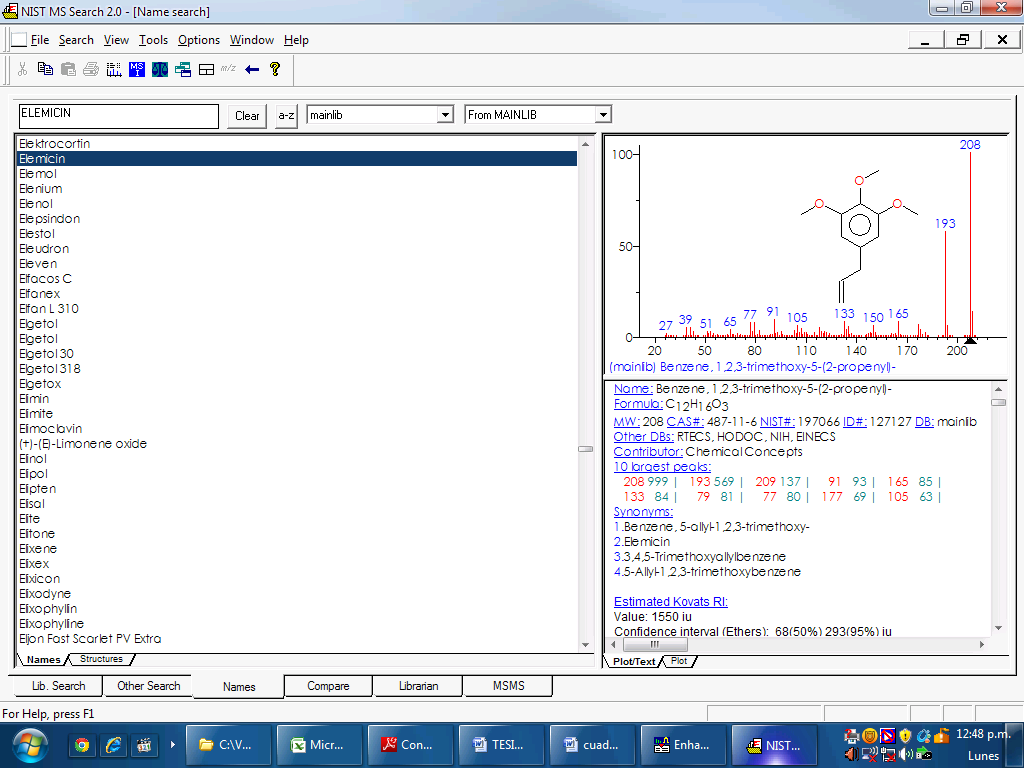Switch to the Structures tab under name list
This screenshot has width=1024, height=768.
point(101,659)
